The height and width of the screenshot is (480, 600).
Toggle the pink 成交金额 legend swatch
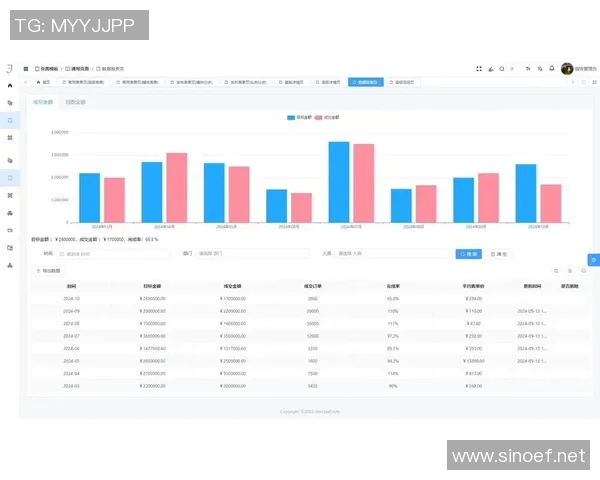click(318, 118)
